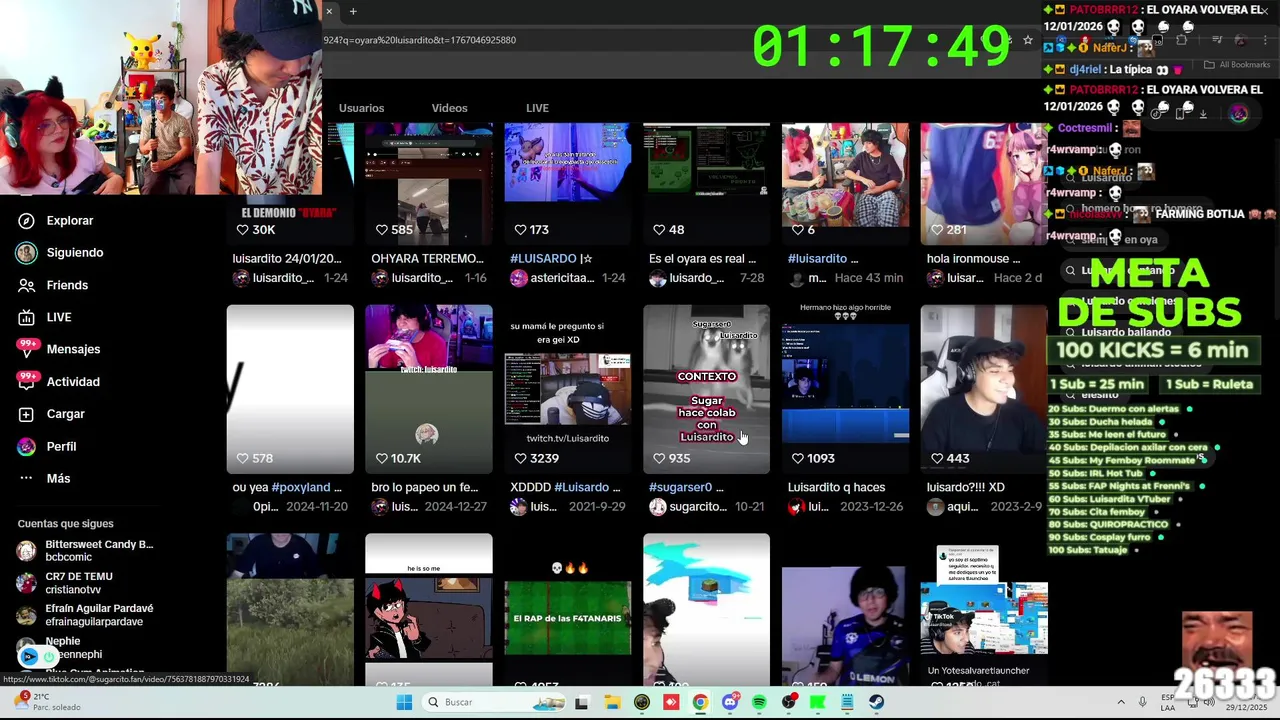
Task: Open the #poxyland hashtag link
Action: pos(300,488)
